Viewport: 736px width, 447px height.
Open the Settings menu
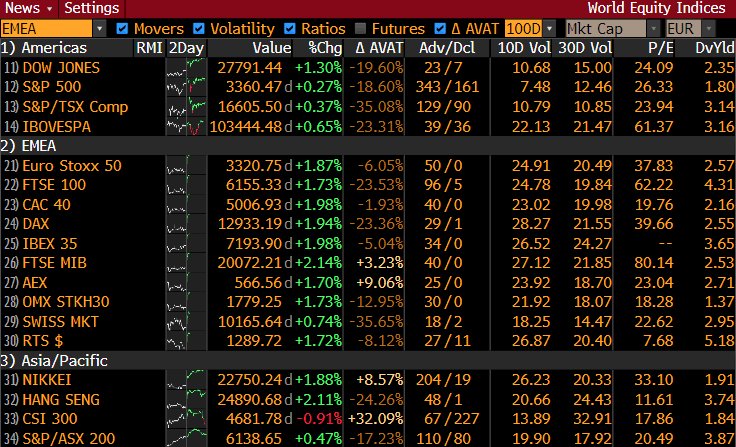pos(92,8)
